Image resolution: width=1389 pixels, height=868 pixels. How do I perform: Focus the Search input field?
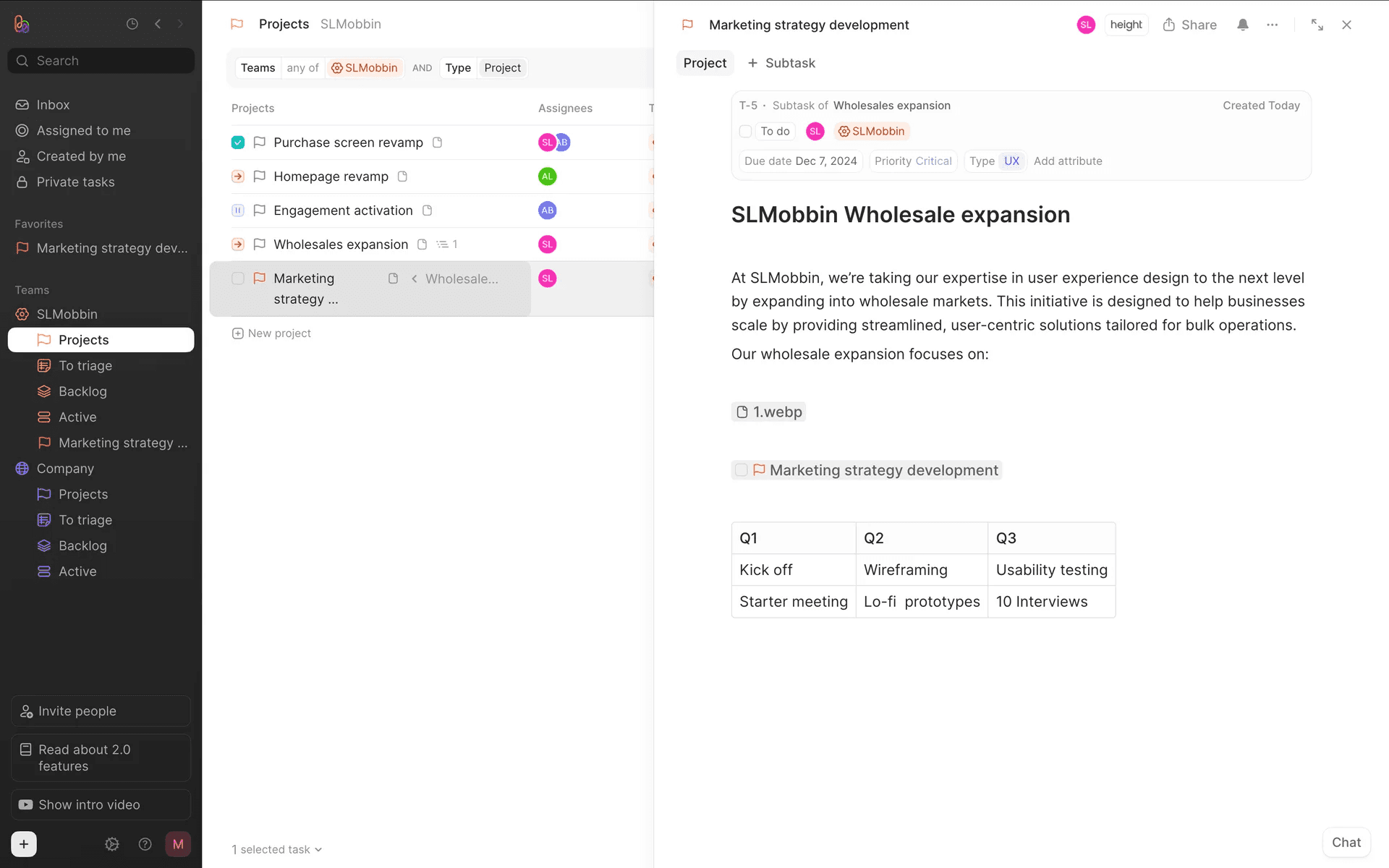[101, 61]
